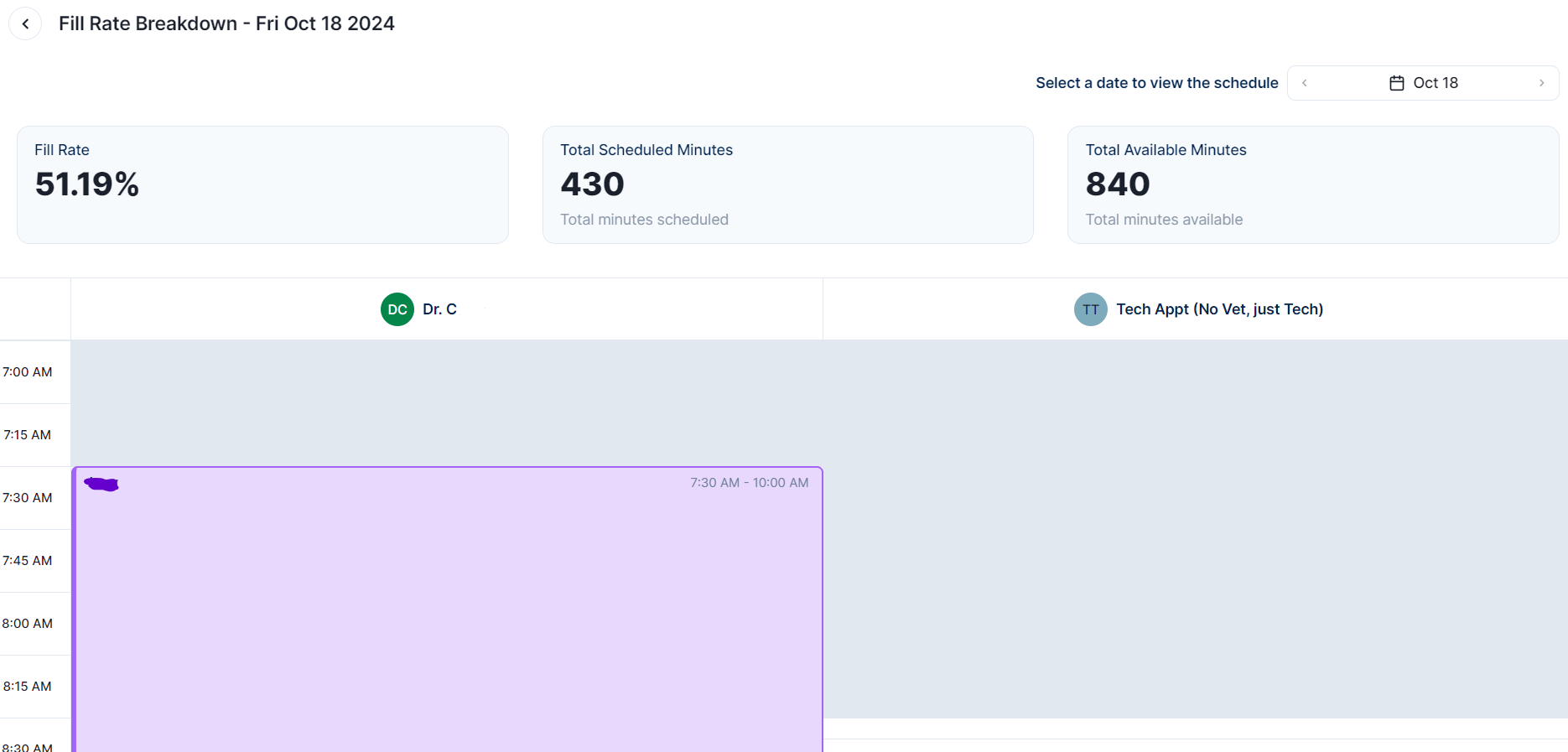
Task: Click the 430 scheduled minutes value
Action: point(593,184)
